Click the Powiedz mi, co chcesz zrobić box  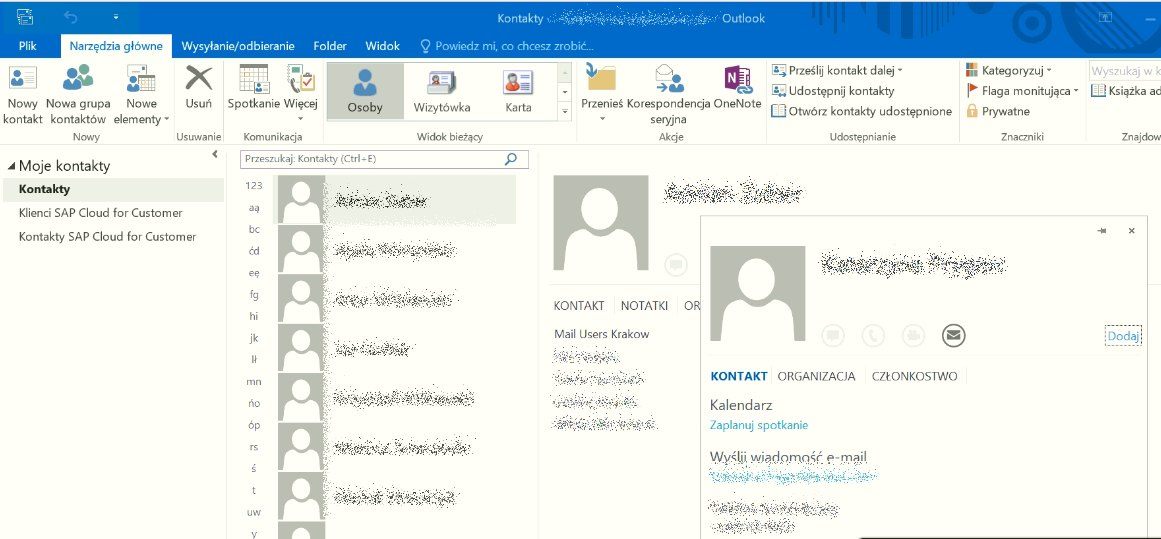507,46
